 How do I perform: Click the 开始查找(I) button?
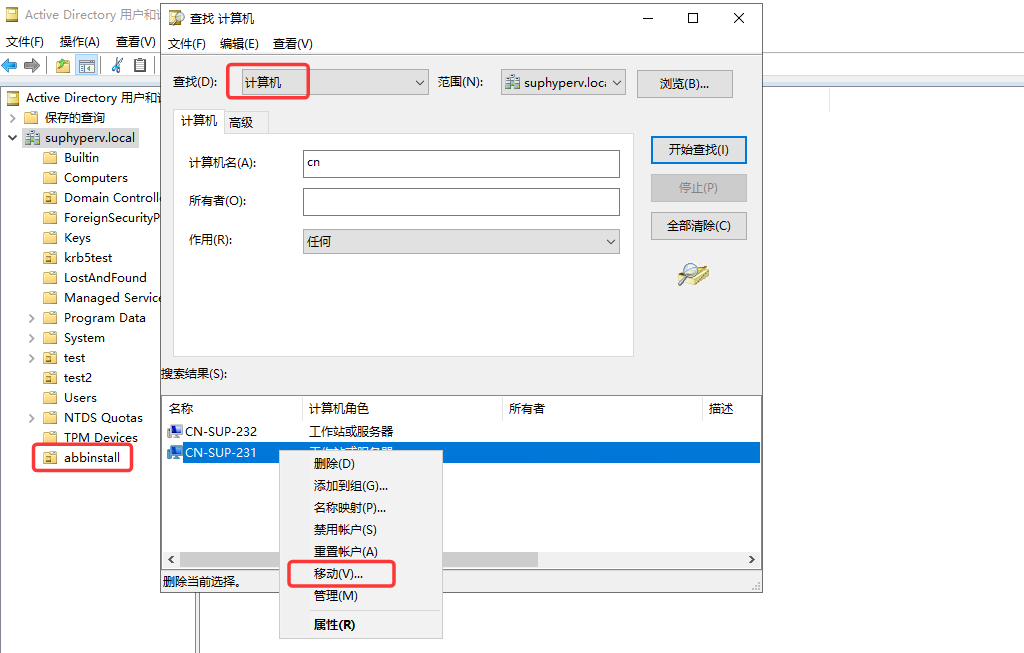698,150
